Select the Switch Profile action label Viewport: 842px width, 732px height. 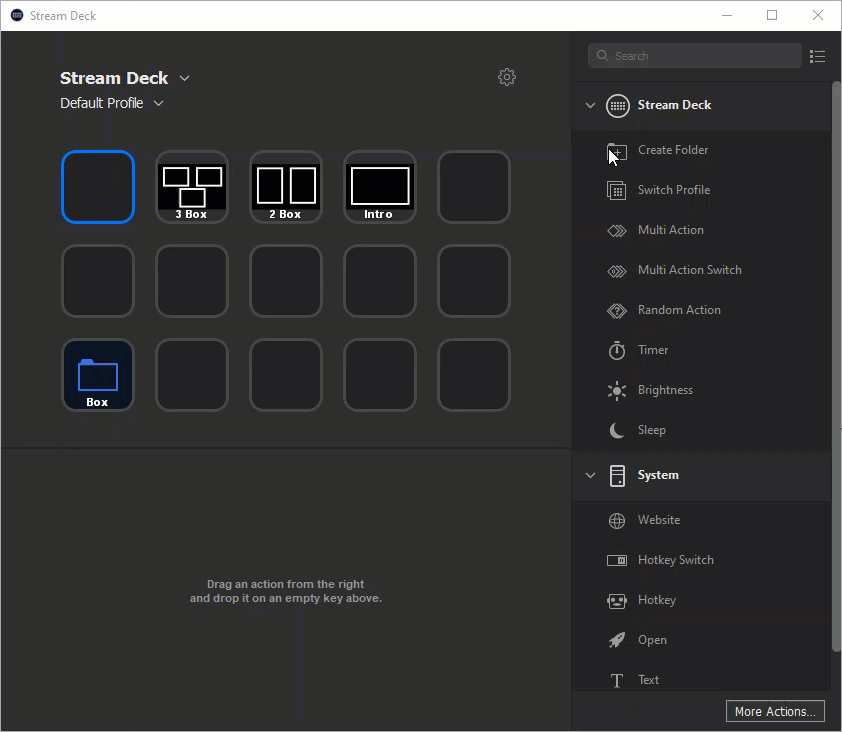pos(674,190)
